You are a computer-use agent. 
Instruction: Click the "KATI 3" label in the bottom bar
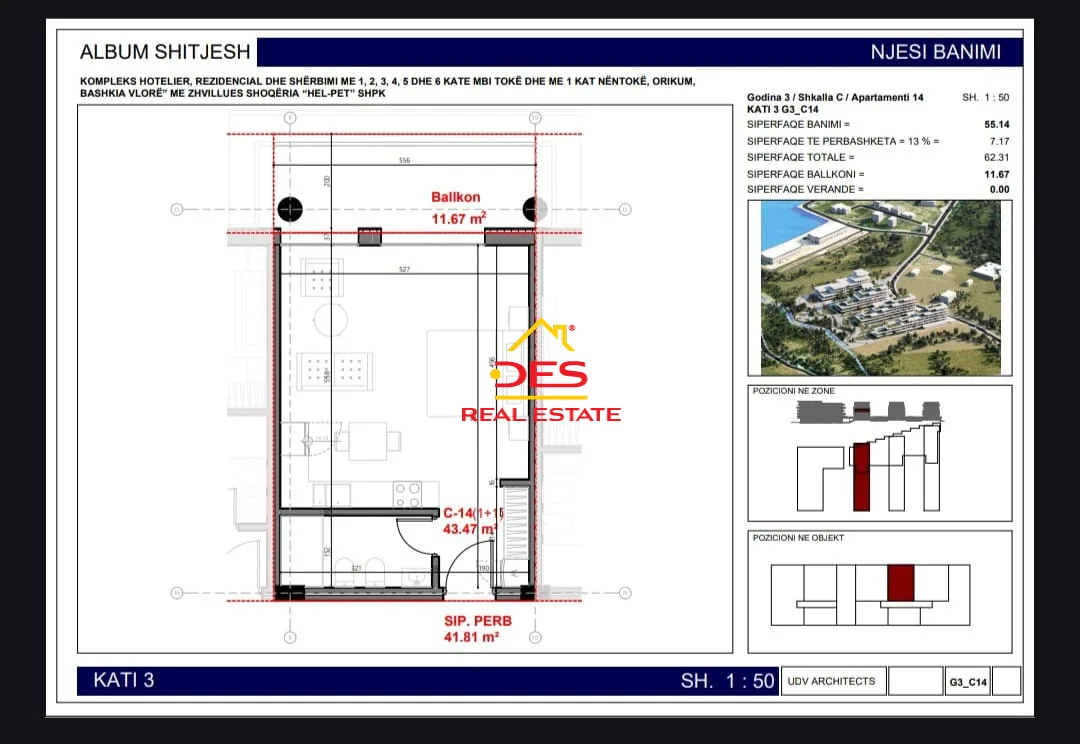pyautogui.click(x=124, y=681)
